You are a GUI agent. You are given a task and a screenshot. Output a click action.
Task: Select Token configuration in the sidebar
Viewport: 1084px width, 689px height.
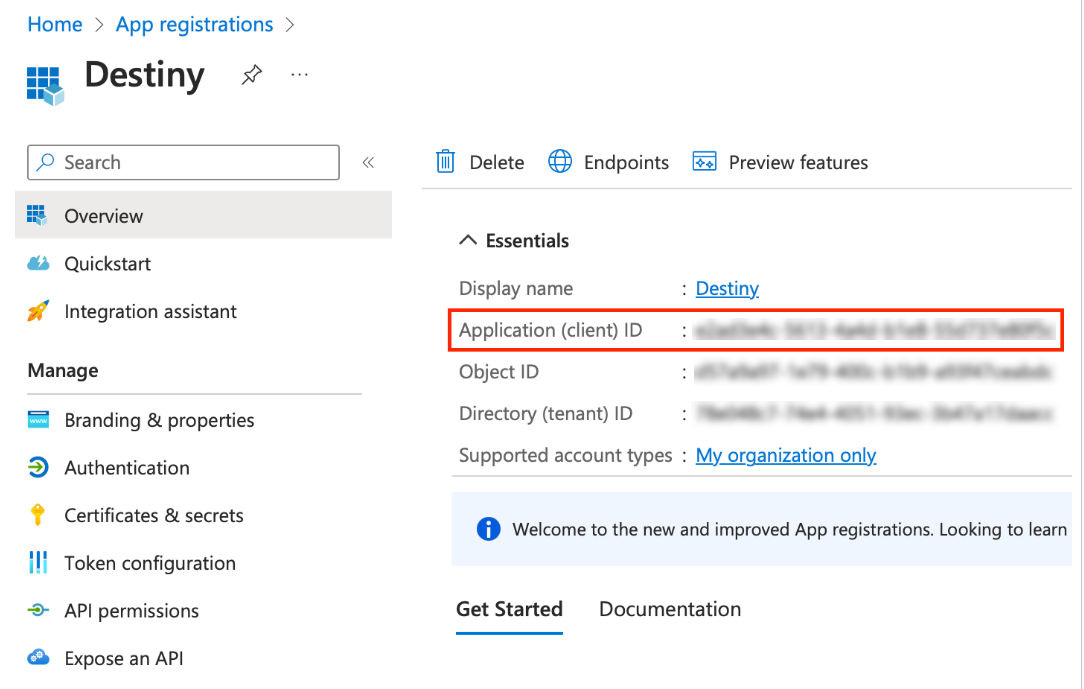pyautogui.click(x=149, y=563)
